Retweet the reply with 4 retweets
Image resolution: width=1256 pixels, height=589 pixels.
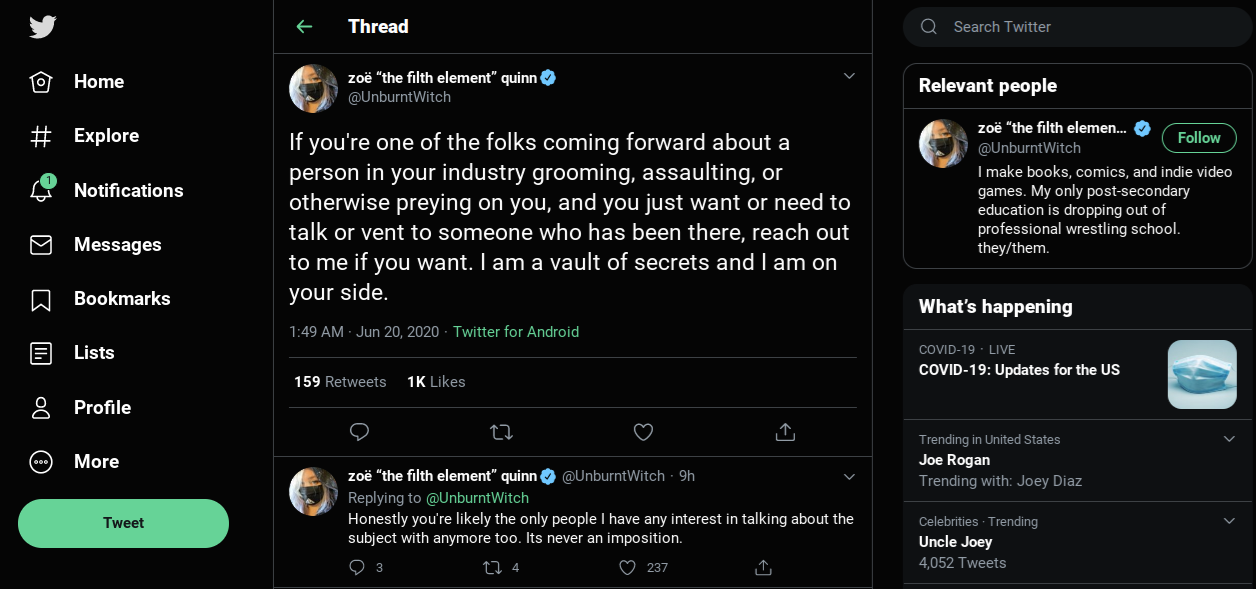point(492,567)
